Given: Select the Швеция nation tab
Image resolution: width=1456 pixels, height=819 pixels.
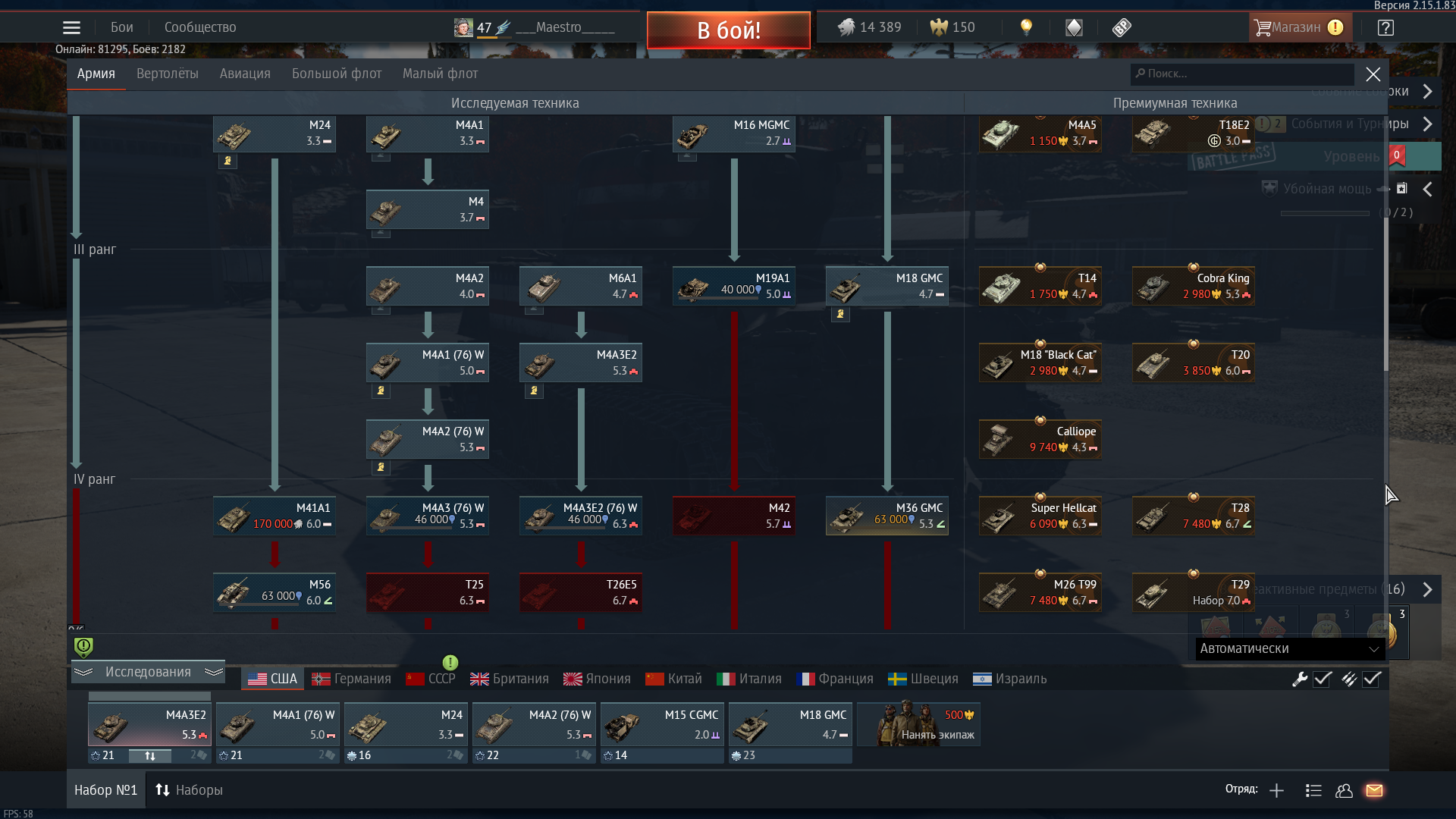Looking at the screenshot, I should (923, 679).
